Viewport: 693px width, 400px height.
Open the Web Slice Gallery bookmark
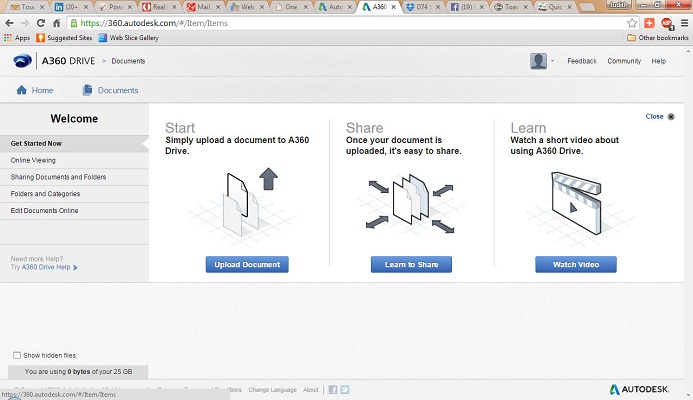tap(129, 38)
